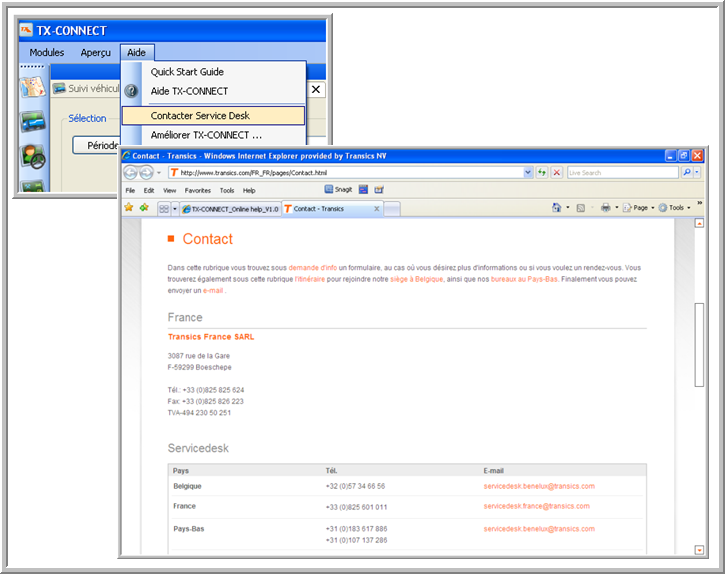Select Contacter Service Desk menu entry
The height and width of the screenshot is (574, 725).
(200, 116)
